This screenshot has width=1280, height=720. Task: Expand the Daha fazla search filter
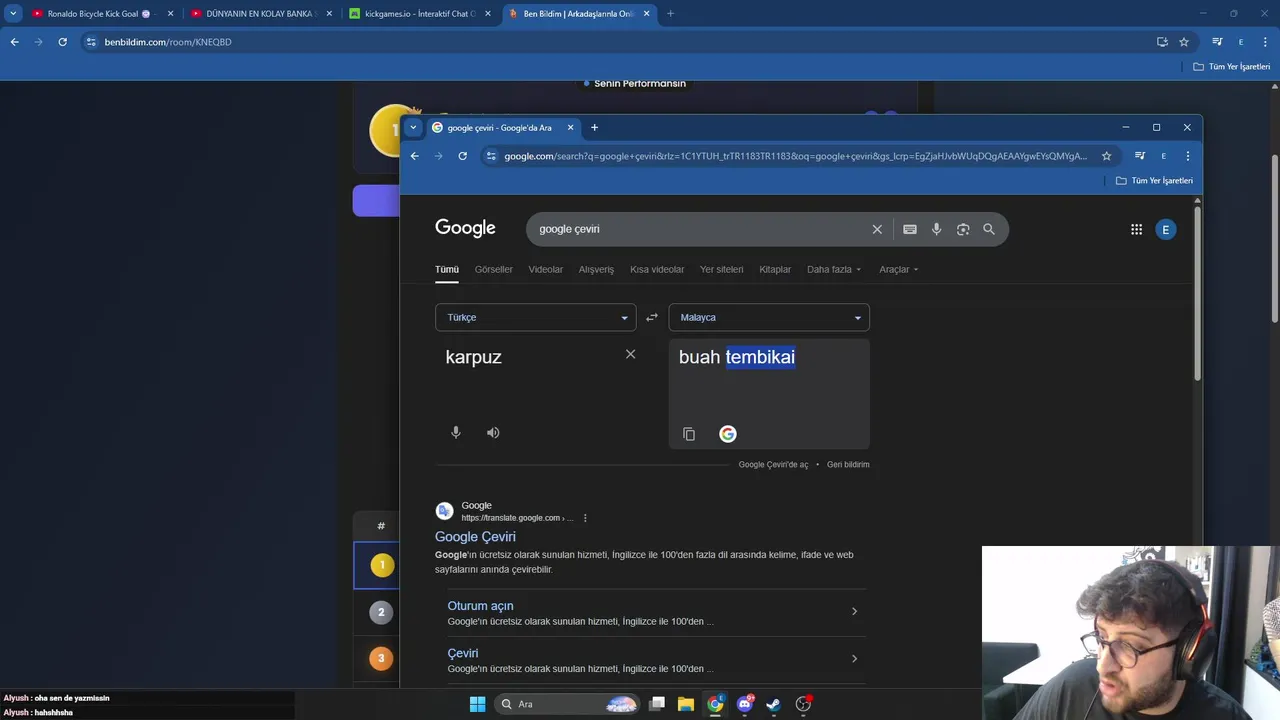click(834, 269)
